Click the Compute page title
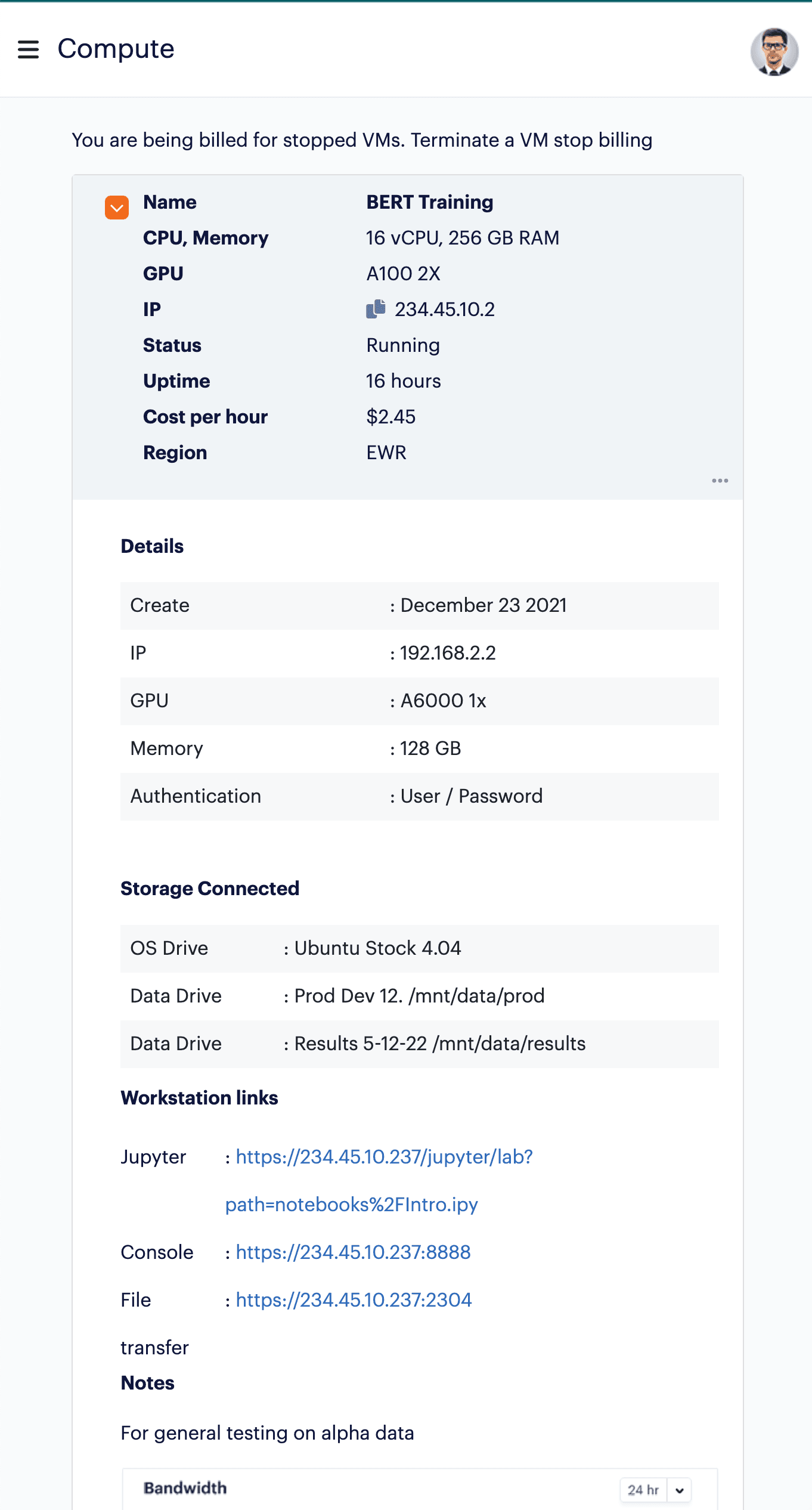The height and width of the screenshot is (1510, 812). 116,49
